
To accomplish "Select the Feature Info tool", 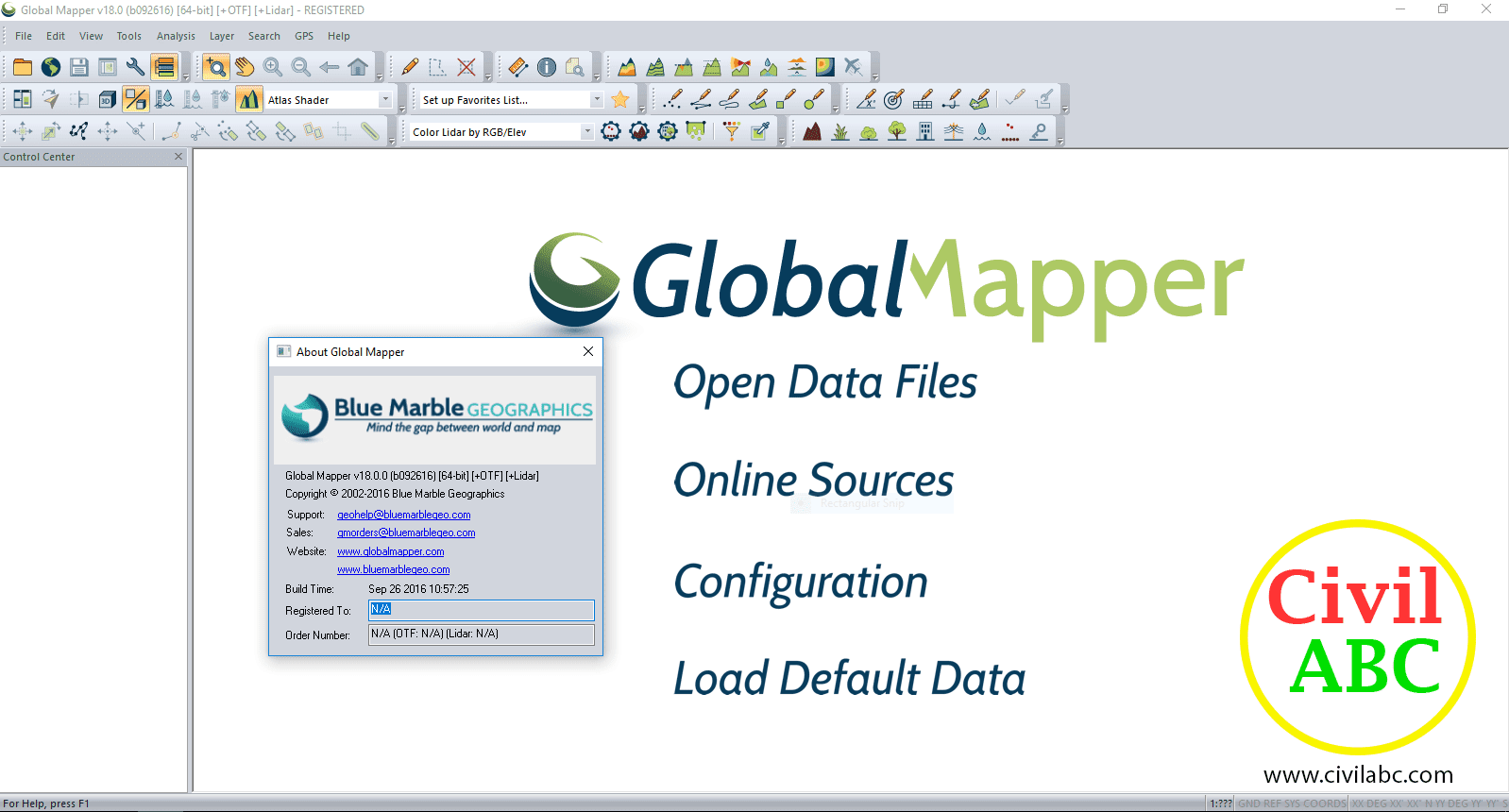I will pyautogui.click(x=547, y=67).
